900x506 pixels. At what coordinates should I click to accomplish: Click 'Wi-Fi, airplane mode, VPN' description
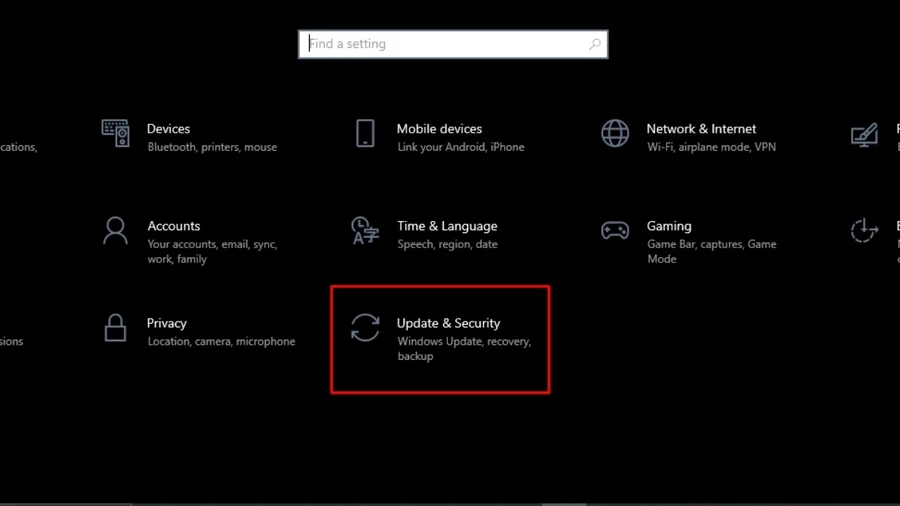pos(711,147)
